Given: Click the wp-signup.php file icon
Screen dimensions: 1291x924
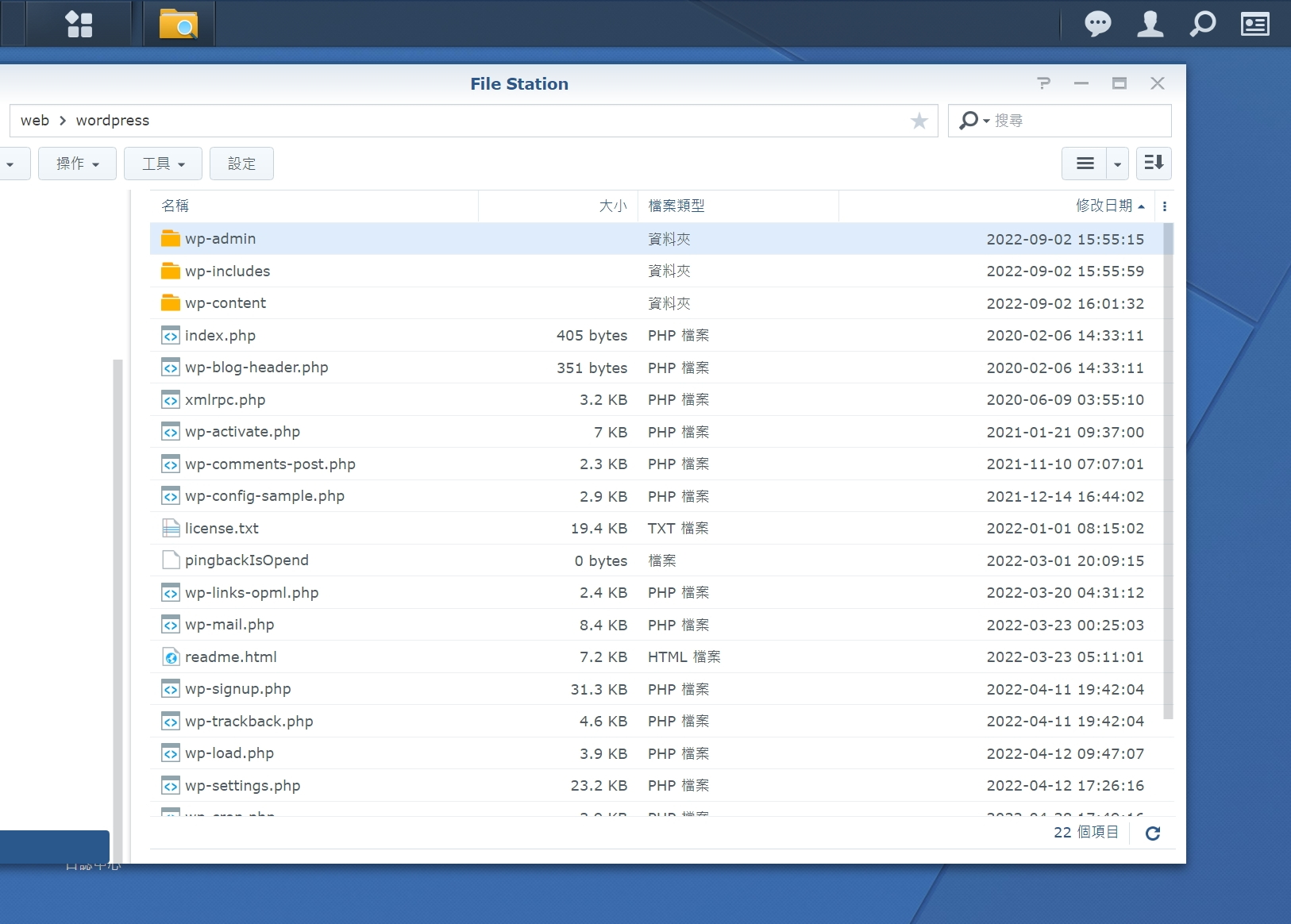Looking at the screenshot, I should [x=171, y=689].
